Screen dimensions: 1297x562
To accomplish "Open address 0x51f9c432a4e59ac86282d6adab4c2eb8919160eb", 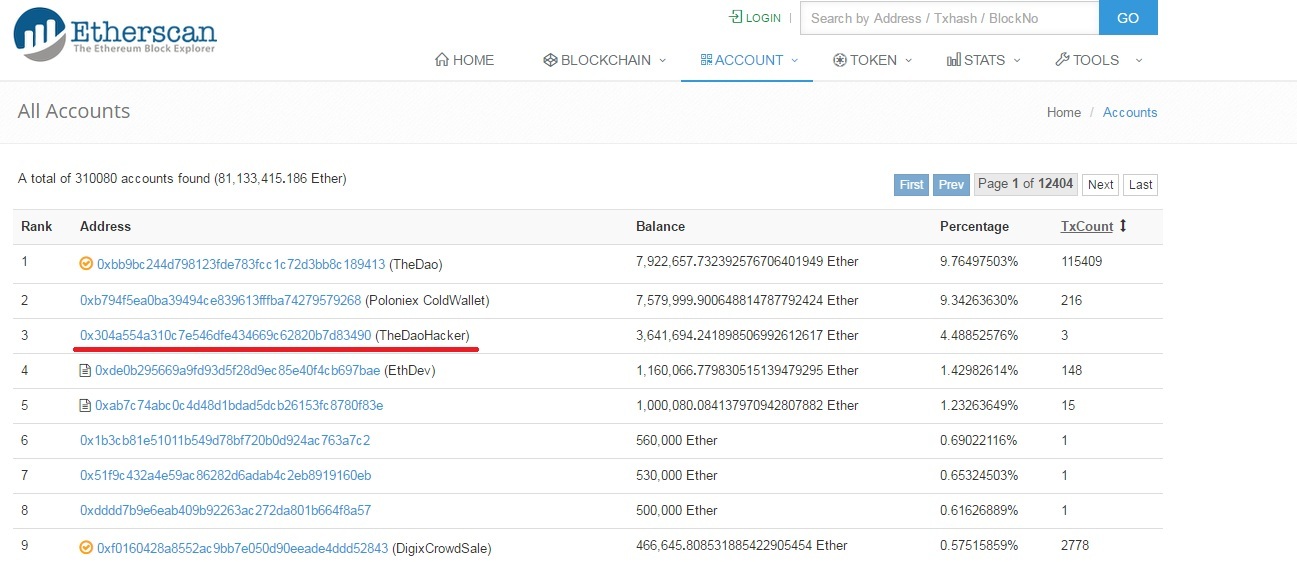I will 225,475.
